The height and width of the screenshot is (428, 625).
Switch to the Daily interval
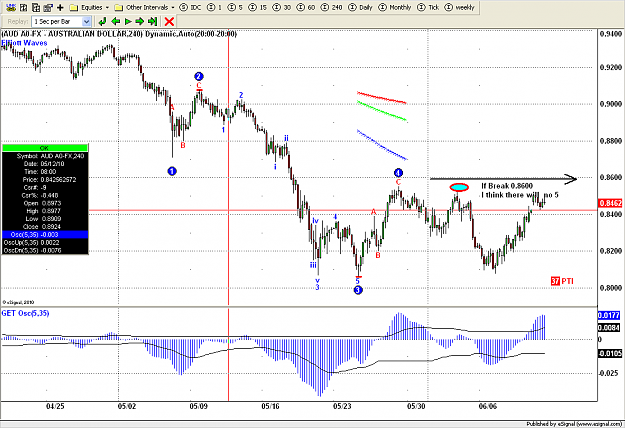(360, 7)
